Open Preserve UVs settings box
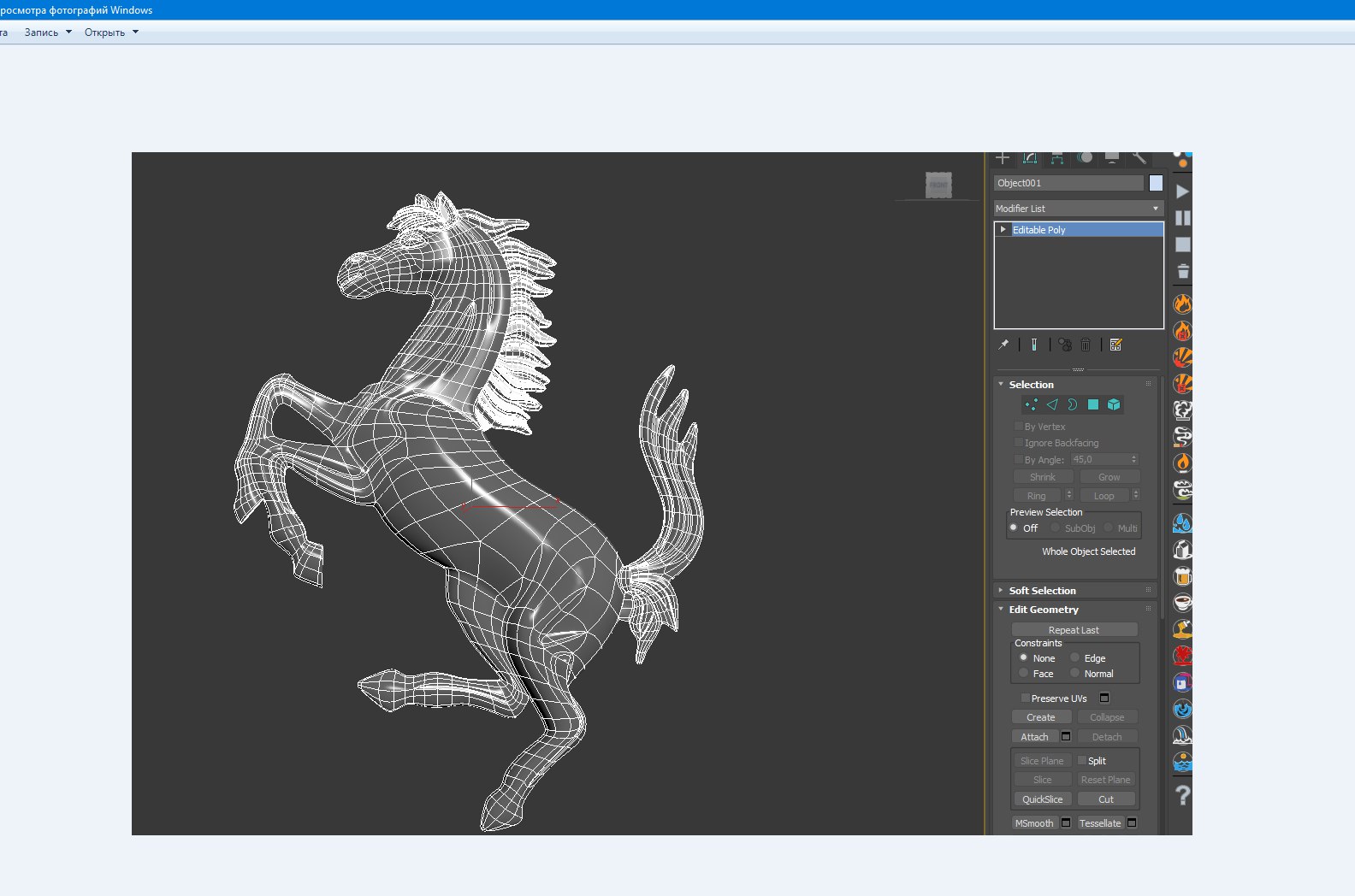Viewport: 1355px width, 896px height. click(x=1104, y=698)
